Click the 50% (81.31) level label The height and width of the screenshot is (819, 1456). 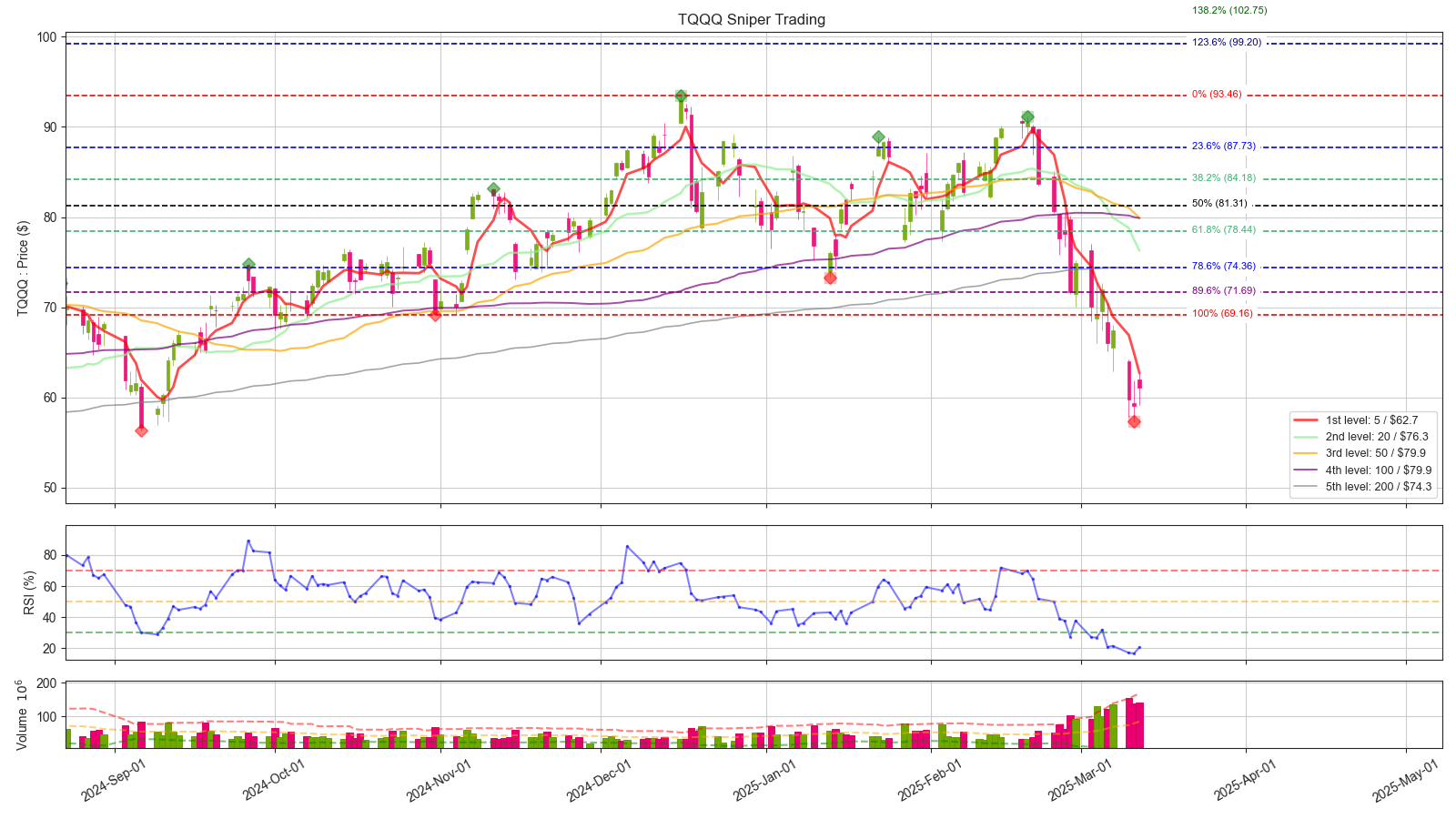coord(1219,203)
